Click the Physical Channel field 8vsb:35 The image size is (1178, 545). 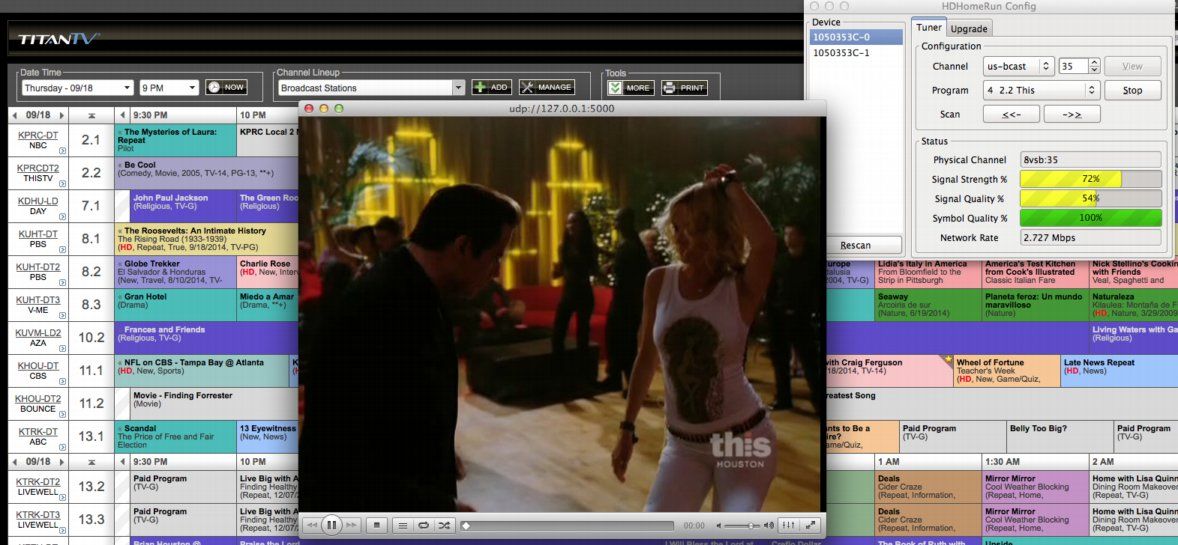click(x=1090, y=160)
